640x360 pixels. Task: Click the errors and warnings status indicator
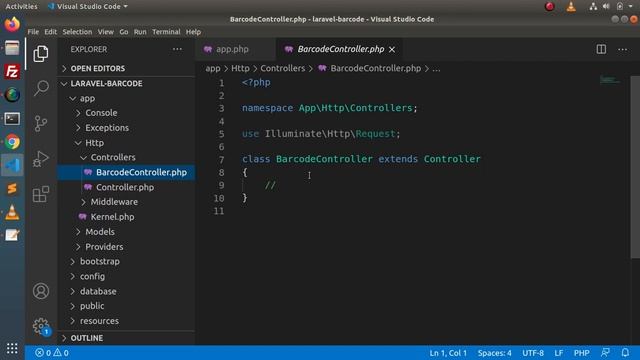click(52, 353)
